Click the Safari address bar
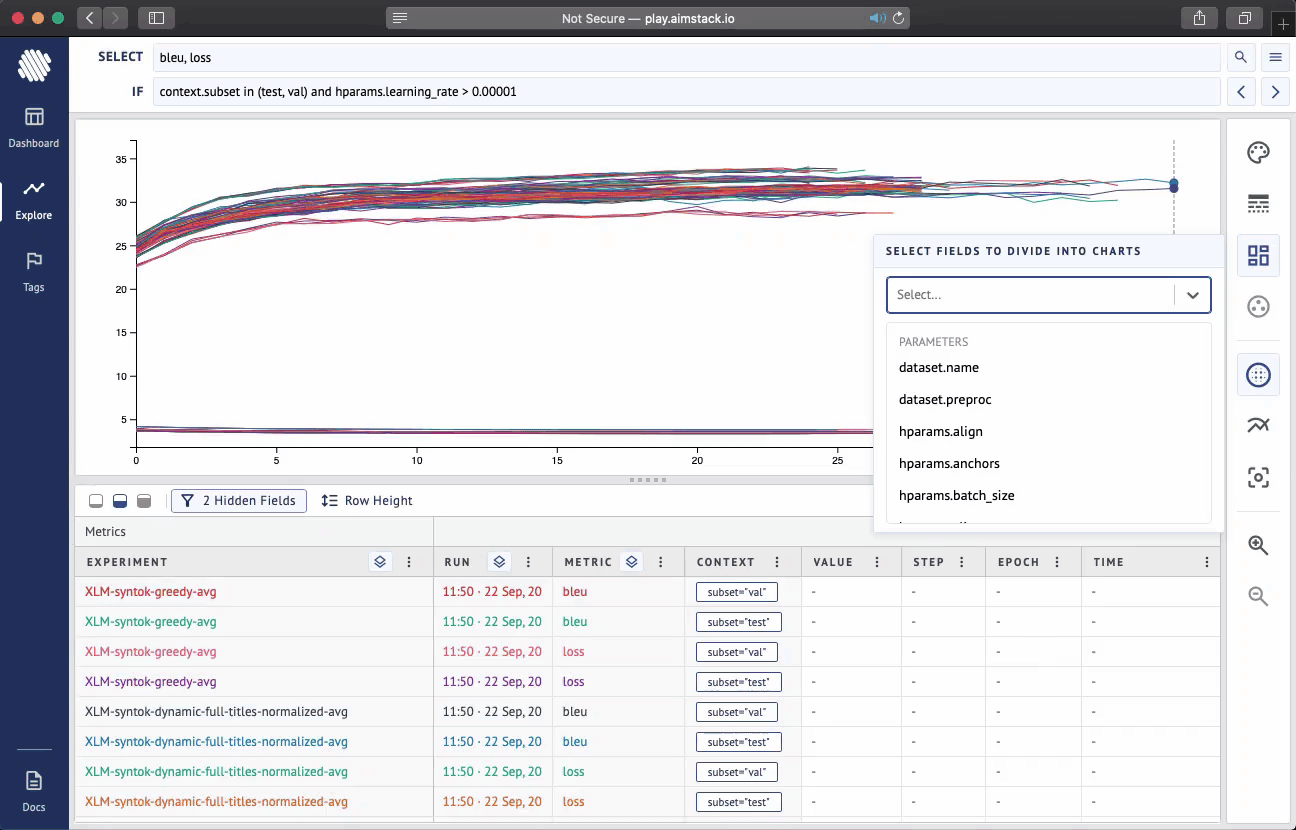 click(648, 18)
